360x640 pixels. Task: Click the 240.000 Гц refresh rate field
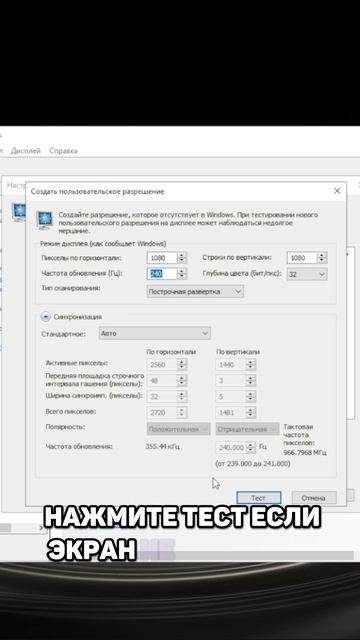231,448
